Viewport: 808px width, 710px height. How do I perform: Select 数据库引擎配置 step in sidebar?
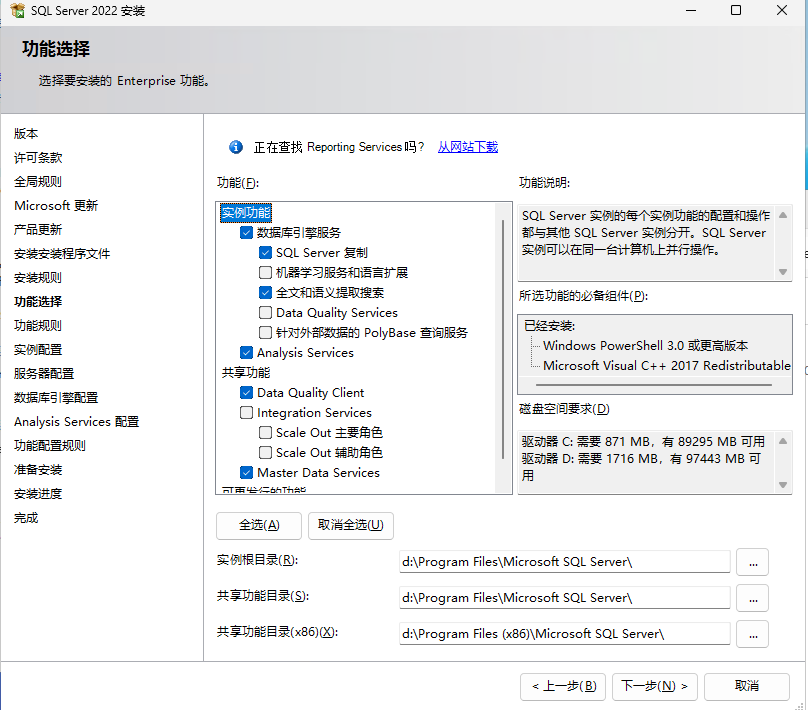click(x=56, y=398)
